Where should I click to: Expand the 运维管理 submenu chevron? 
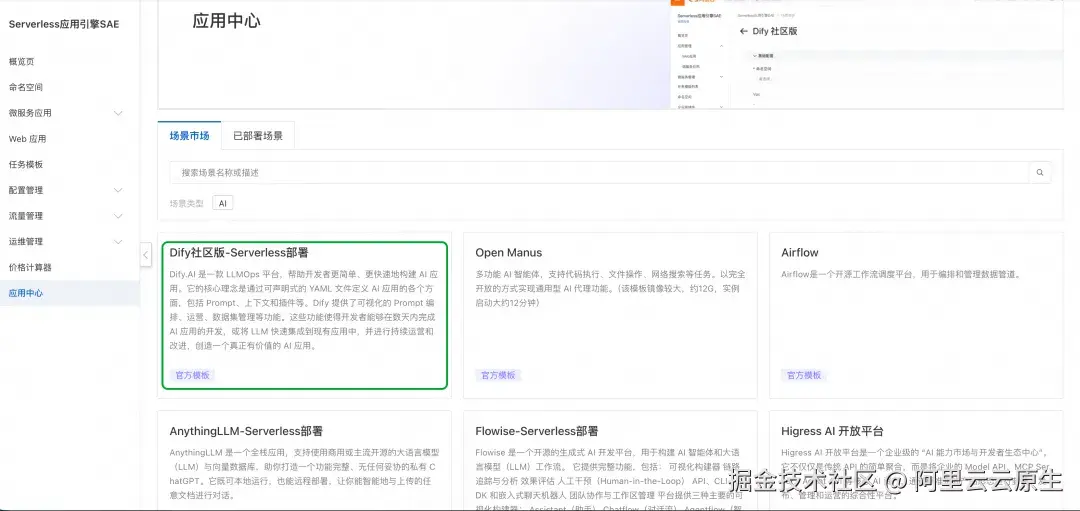pyautogui.click(x=118, y=242)
